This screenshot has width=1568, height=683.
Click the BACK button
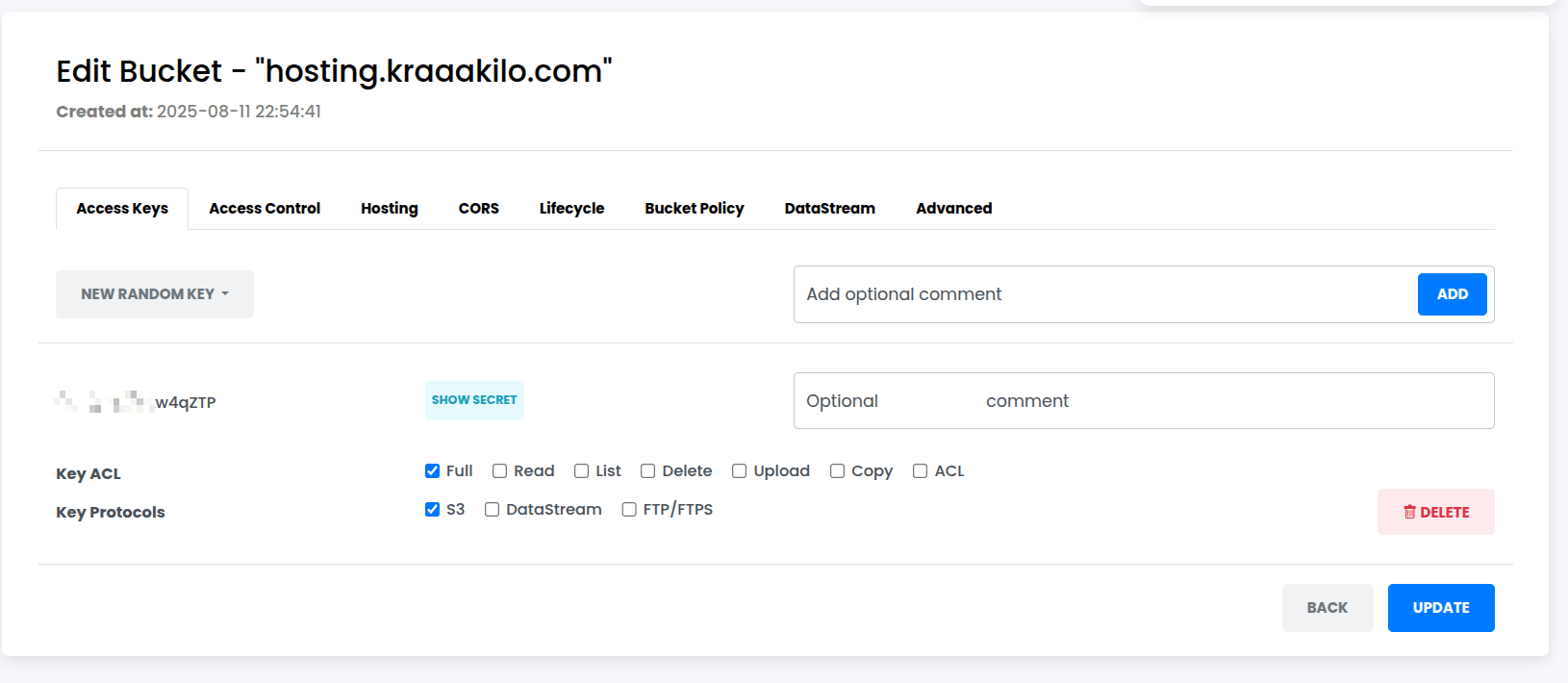pos(1328,608)
